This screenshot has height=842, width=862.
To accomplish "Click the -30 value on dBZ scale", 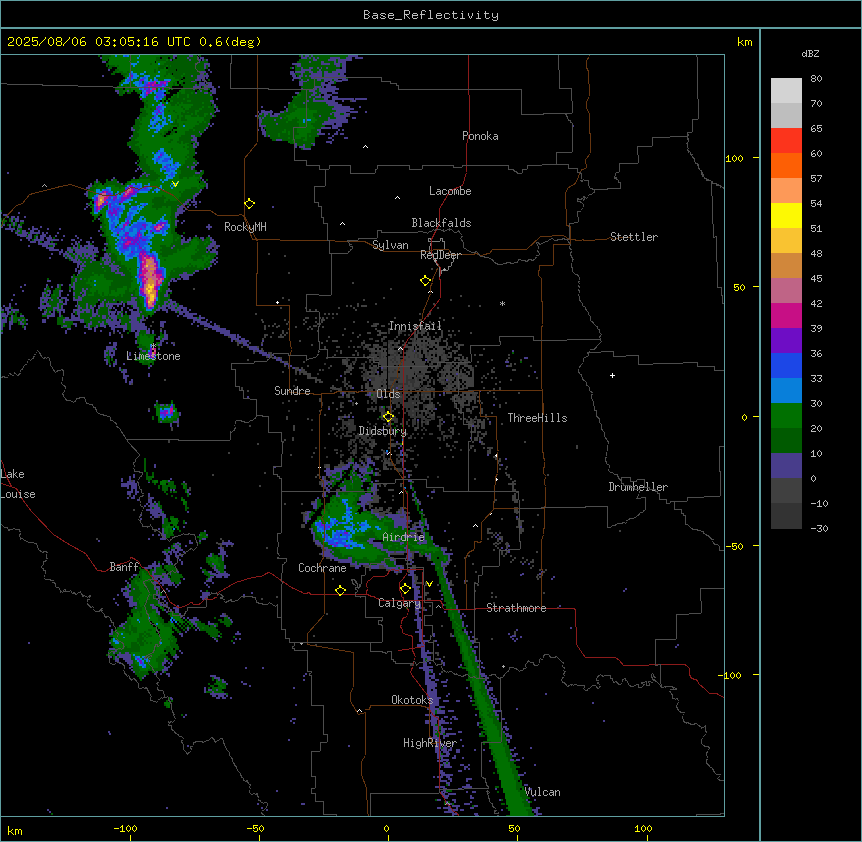I will tap(819, 528).
